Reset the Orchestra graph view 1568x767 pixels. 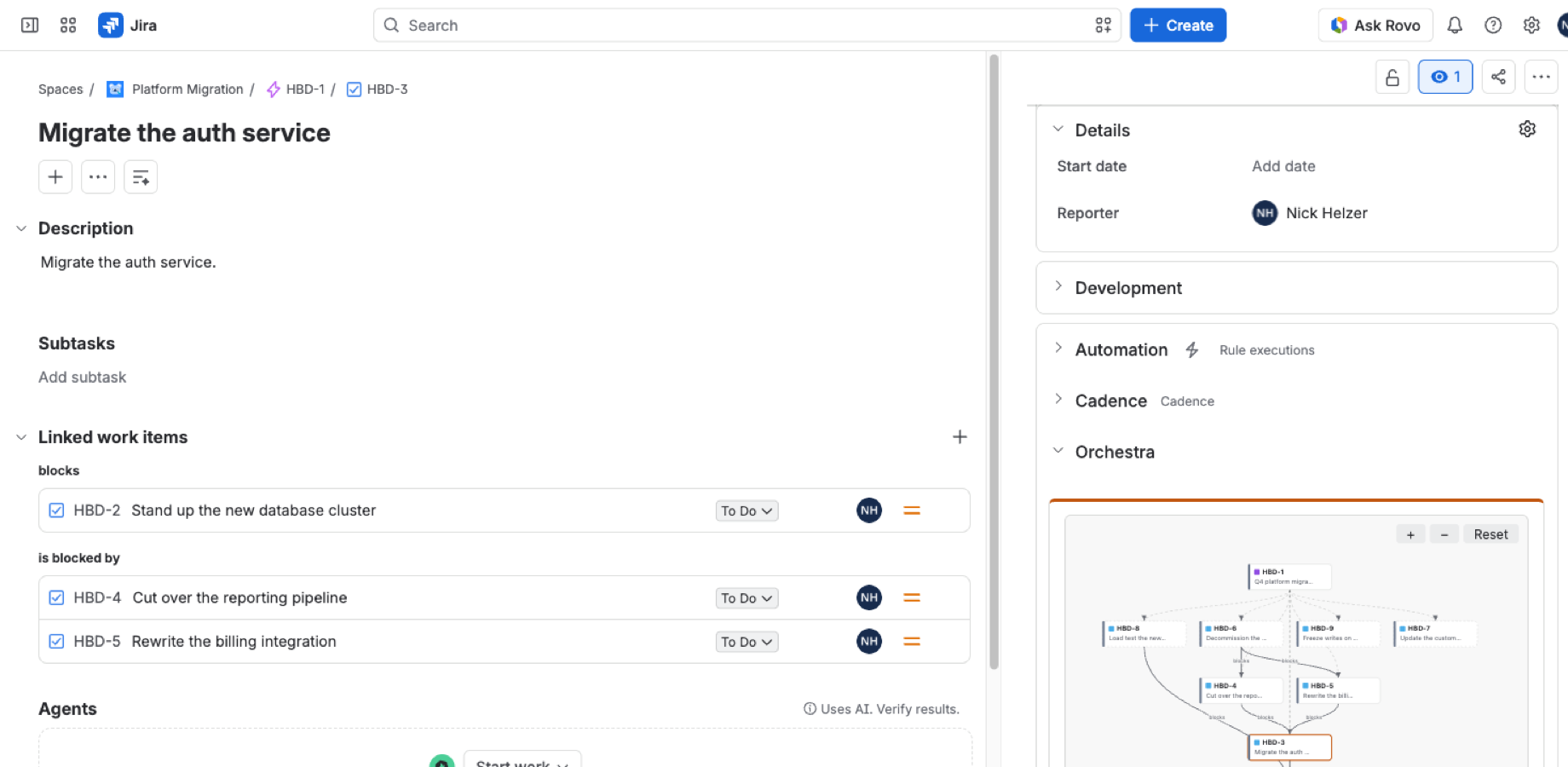pos(1490,534)
